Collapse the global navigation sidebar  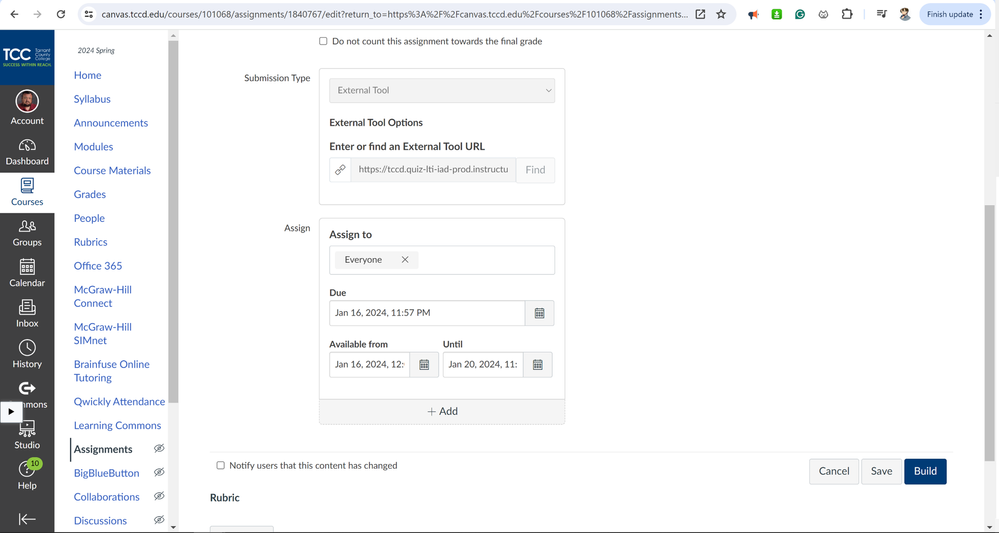pyautogui.click(x=27, y=518)
